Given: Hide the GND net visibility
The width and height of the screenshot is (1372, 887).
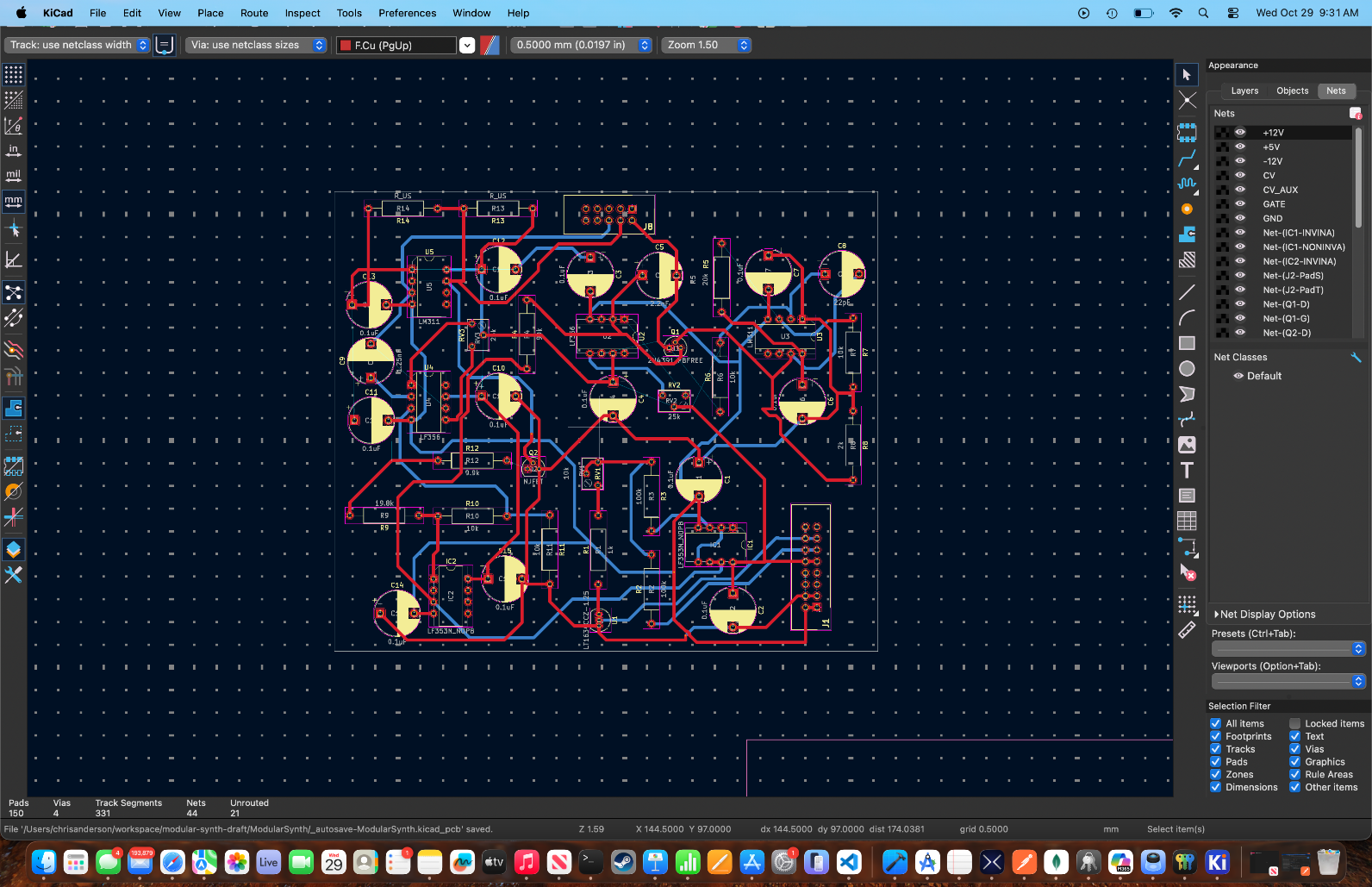Looking at the screenshot, I should 1240,218.
